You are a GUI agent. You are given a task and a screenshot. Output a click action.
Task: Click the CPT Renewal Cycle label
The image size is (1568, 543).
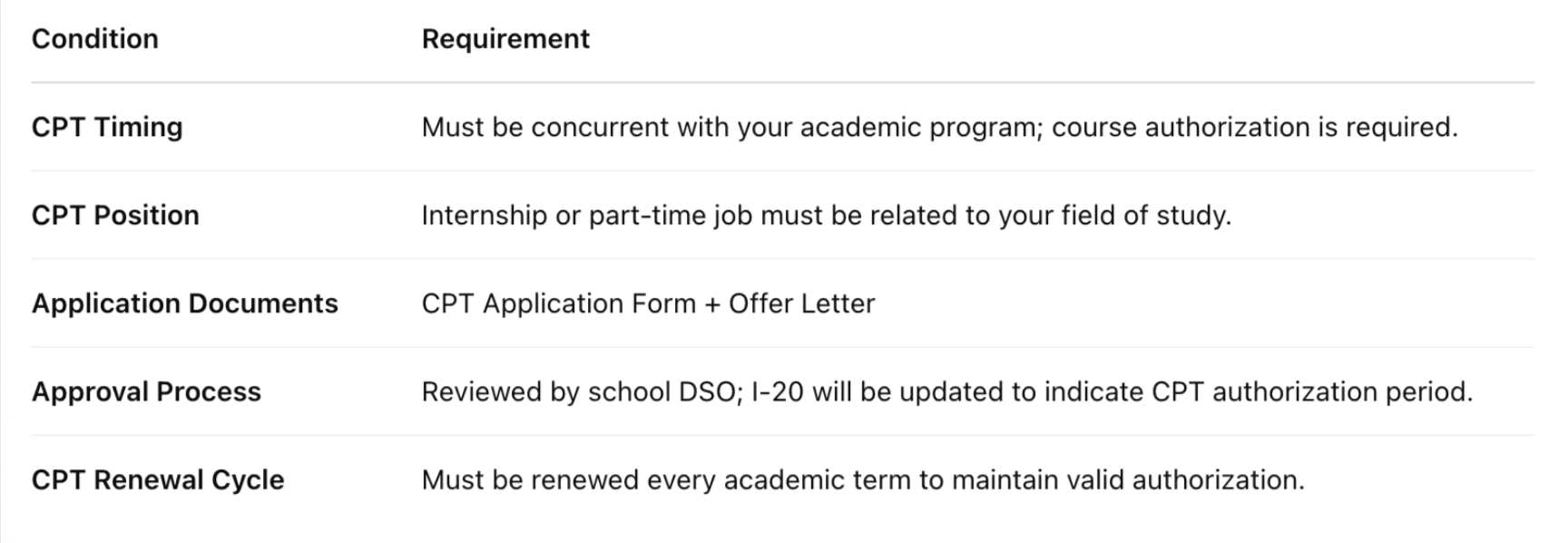pyautogui.click(x=158, y=479)
